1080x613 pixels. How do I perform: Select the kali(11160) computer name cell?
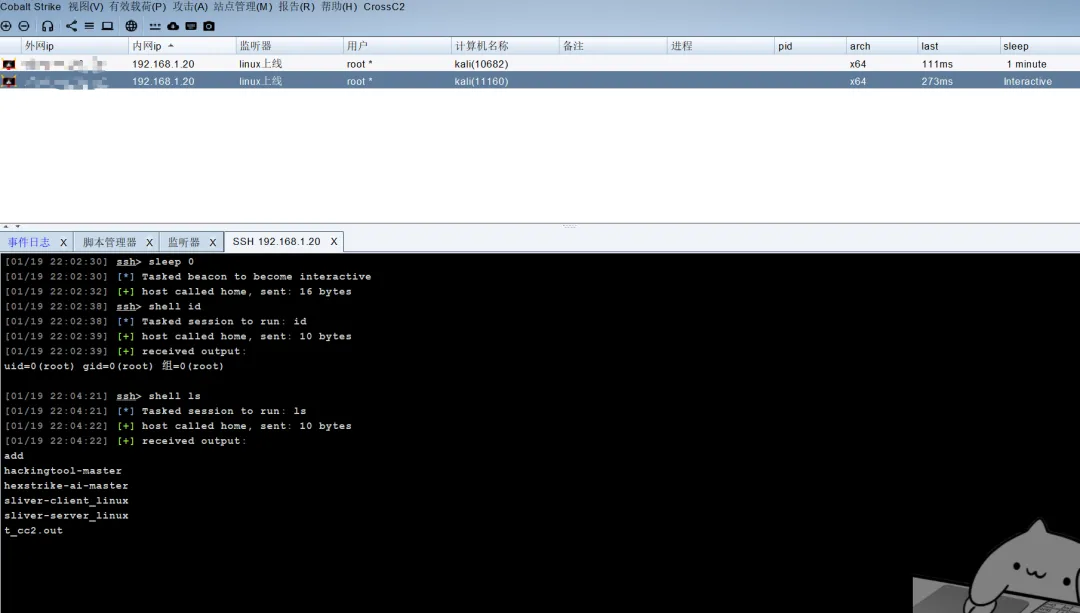[481, 81]
